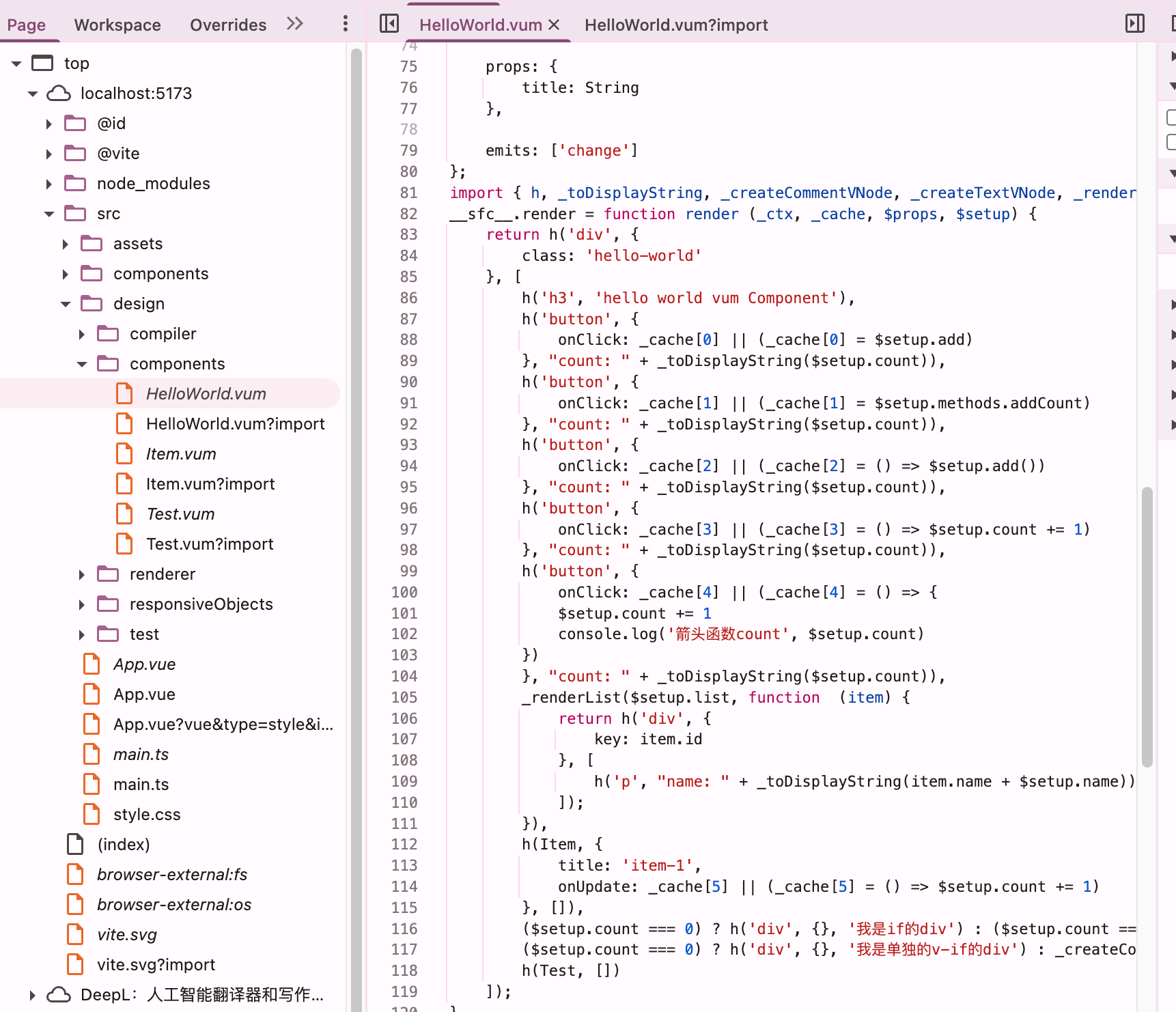Click the frame icon next to top
Screen dimensions: 1176x1012
coord(42,64)
